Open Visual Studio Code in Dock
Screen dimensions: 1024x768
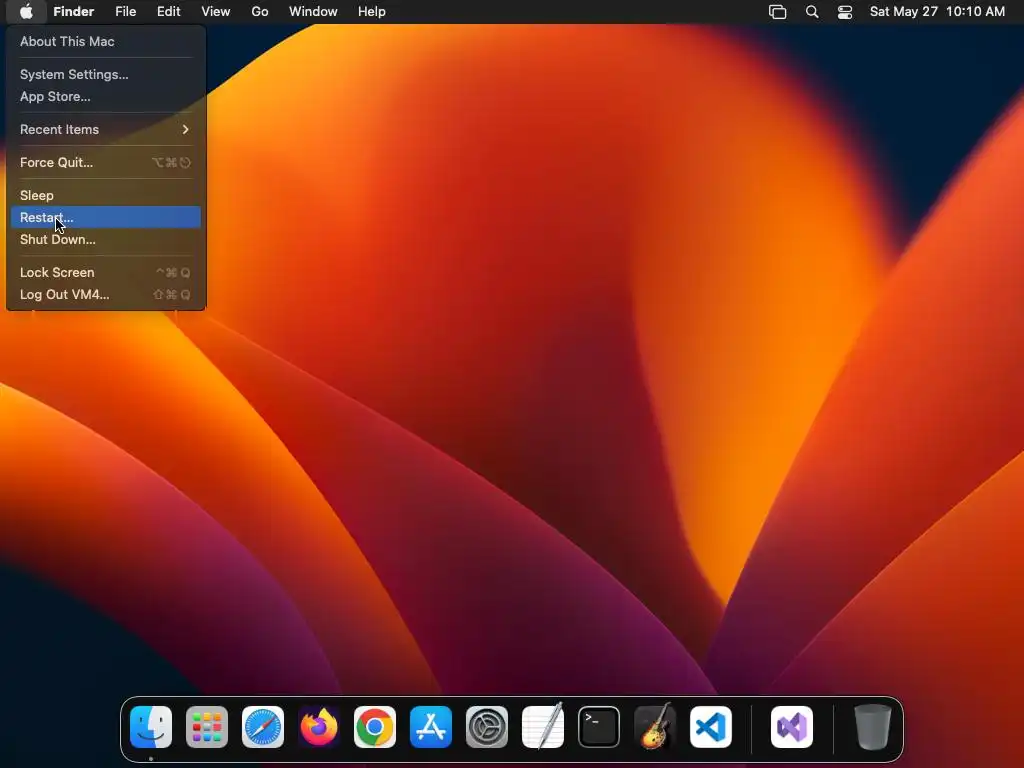(711, 727)
